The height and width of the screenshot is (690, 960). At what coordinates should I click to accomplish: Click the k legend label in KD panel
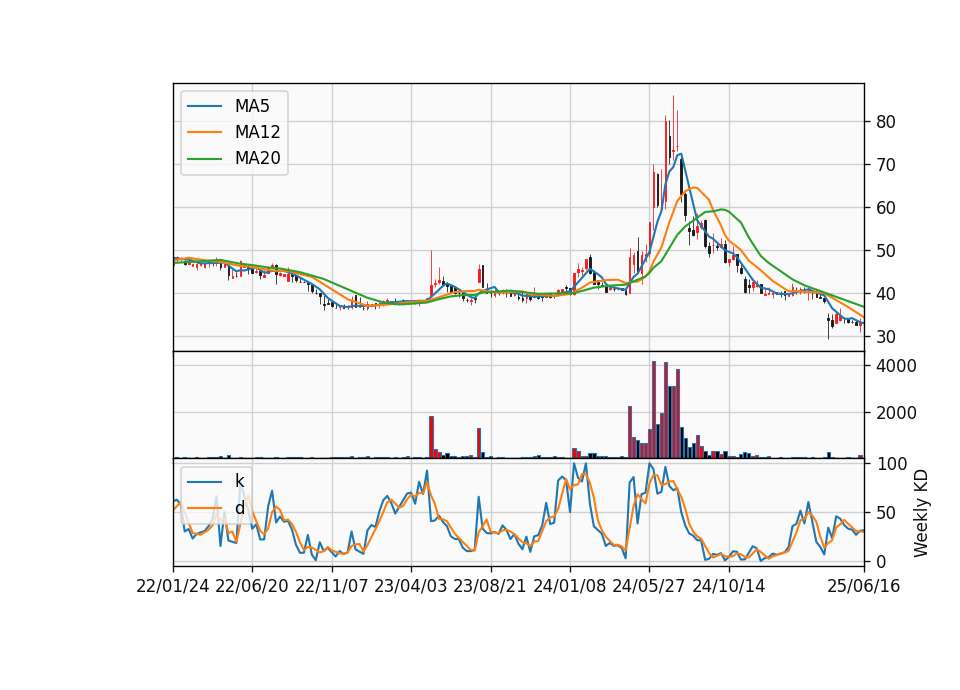(x=239, y=481)
